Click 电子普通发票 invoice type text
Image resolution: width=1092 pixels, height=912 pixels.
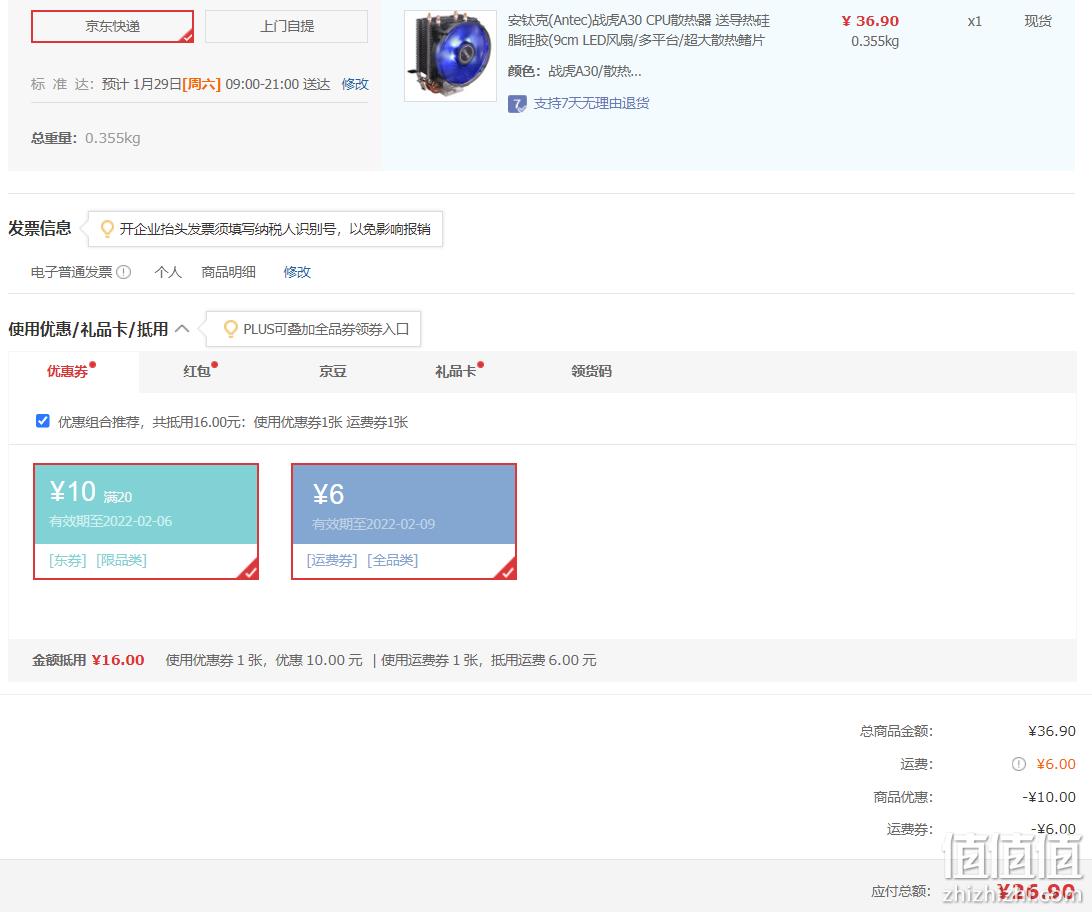pyautogui.click(x=71, y=272)
